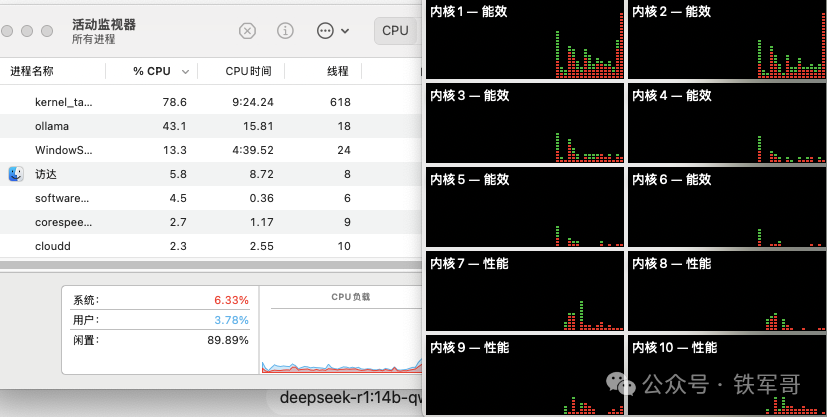This screenshot has width=827, height=417.
Task: Click the 618 thread count value
Action: click(x=340, y=102)
